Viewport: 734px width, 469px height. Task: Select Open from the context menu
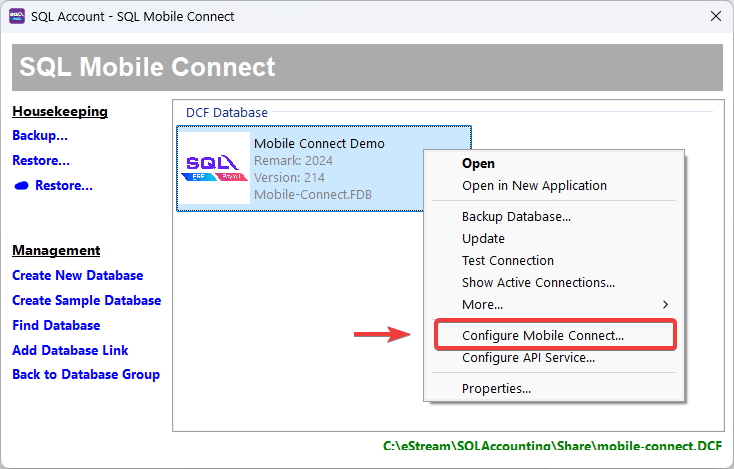[x=478, y=163]
